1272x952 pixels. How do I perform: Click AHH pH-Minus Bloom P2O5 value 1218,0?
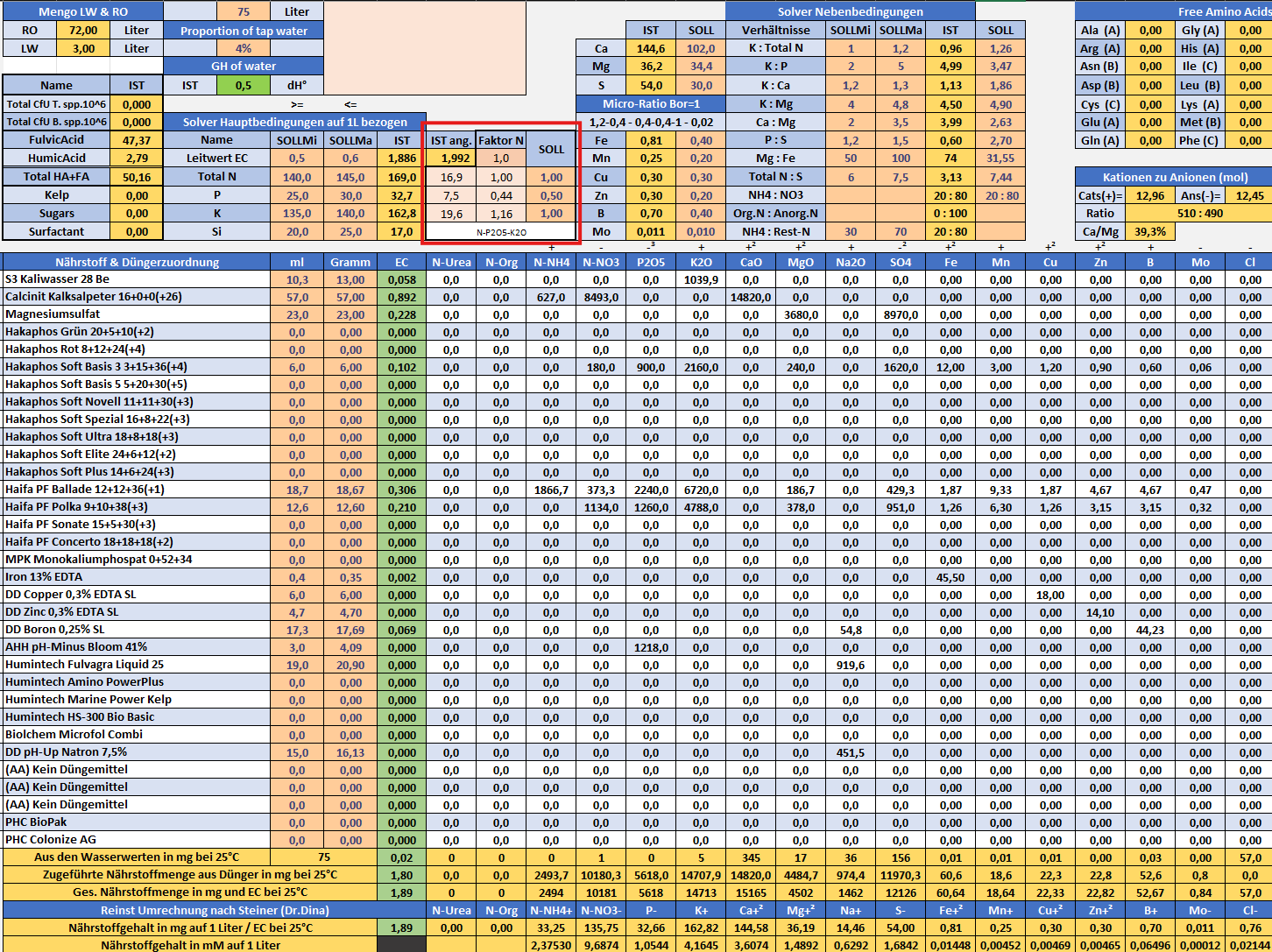(x=651, y=647)
